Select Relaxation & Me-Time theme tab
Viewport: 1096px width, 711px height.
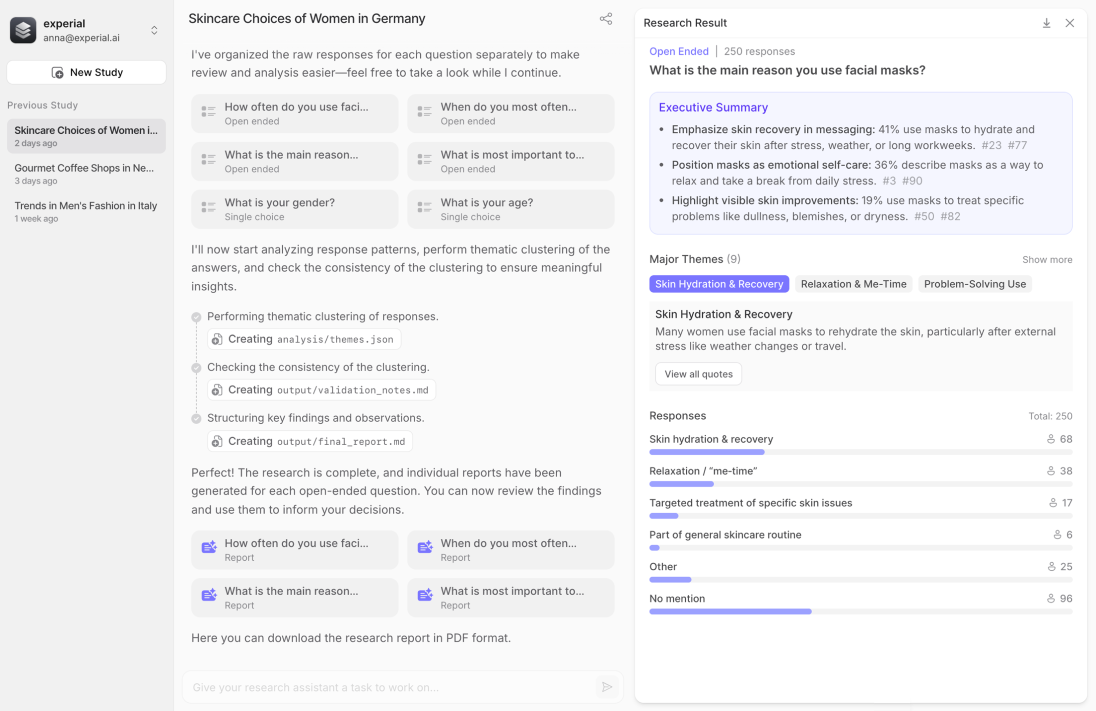[x=853, y=284]
